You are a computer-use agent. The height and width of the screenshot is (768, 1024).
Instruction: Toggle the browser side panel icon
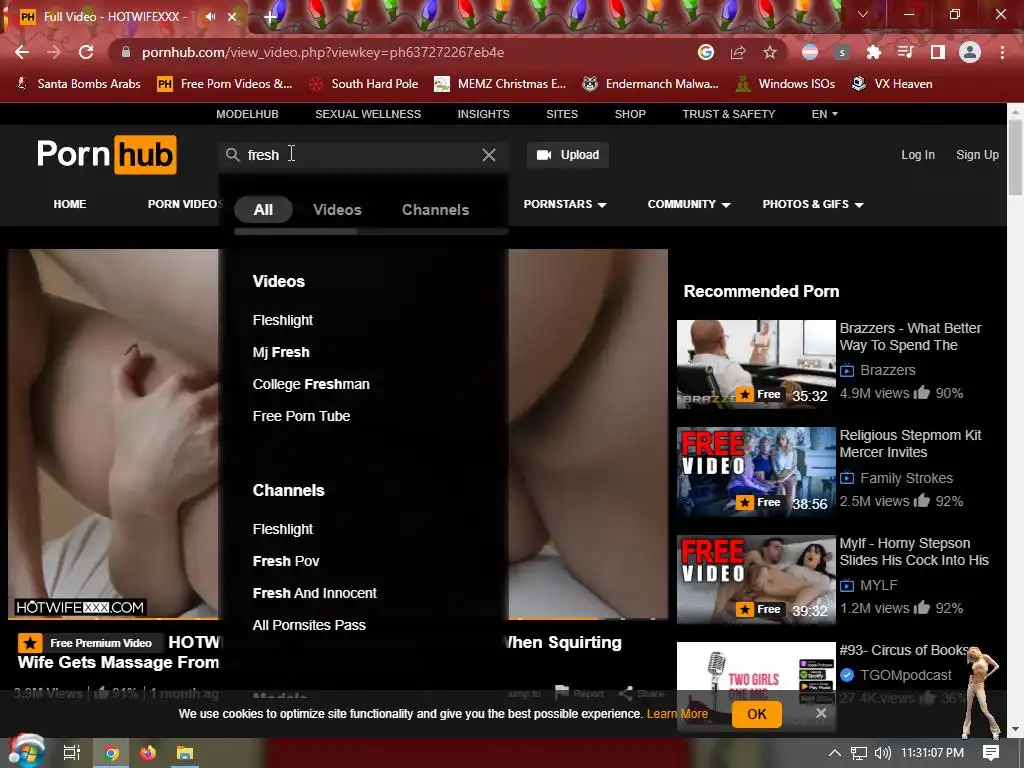tap(938, 52)
